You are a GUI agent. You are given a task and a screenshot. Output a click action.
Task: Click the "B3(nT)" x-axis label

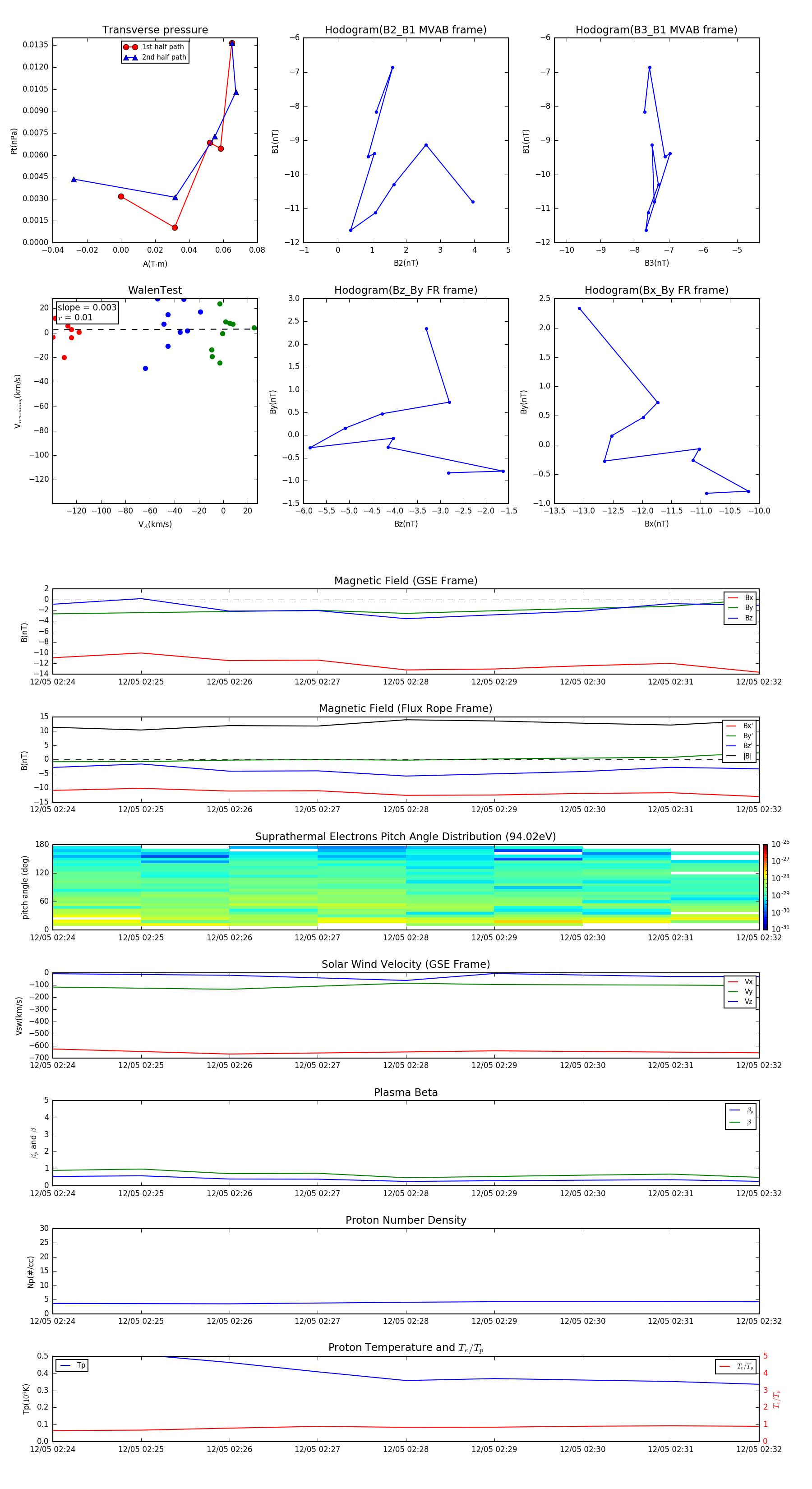[656, 263]
